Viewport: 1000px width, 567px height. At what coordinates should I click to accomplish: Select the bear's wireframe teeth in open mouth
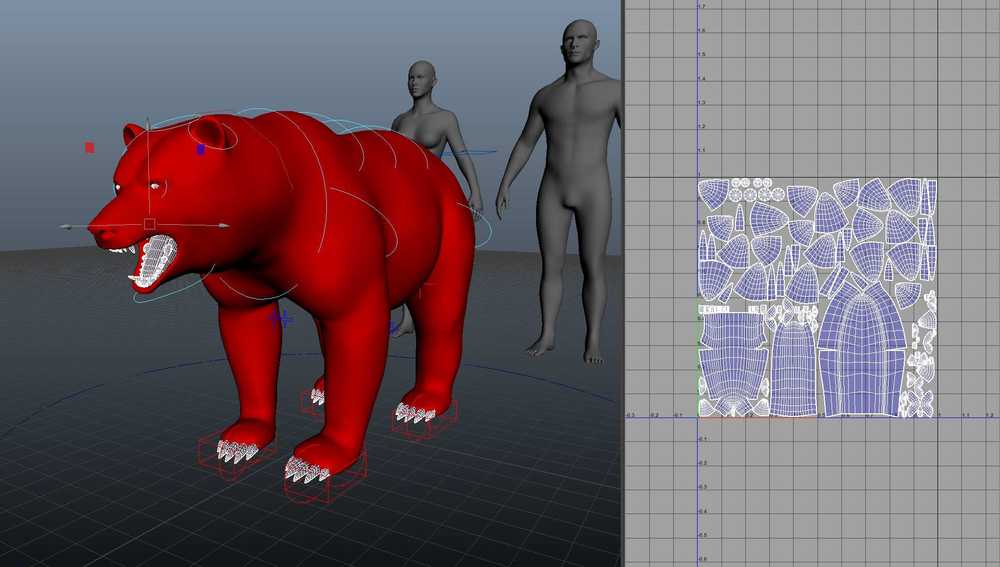154,260
